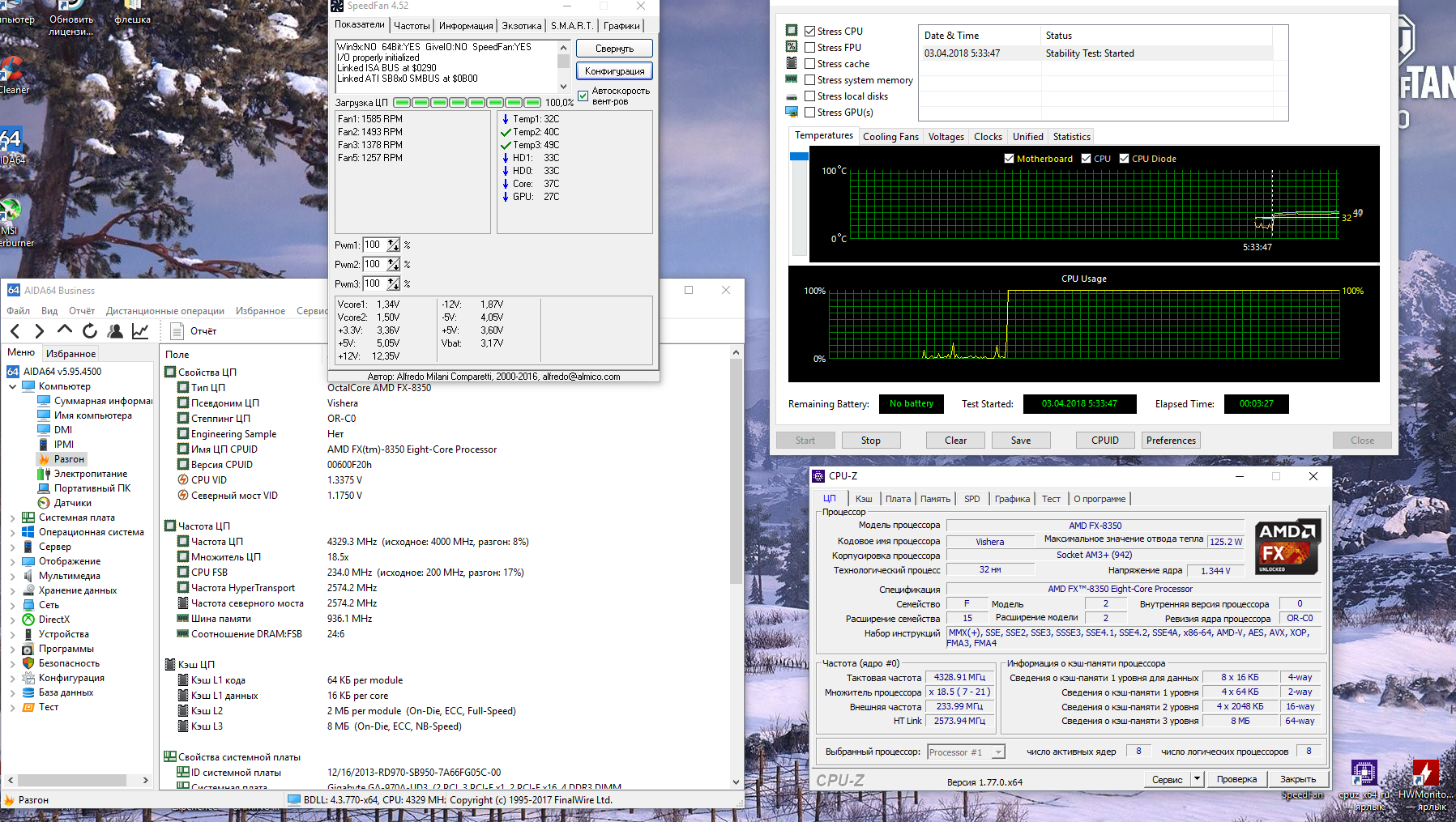Click the AIDA64 refresh icon
The width and height of the screenshot is (1456, 822).
coord(90,330)
